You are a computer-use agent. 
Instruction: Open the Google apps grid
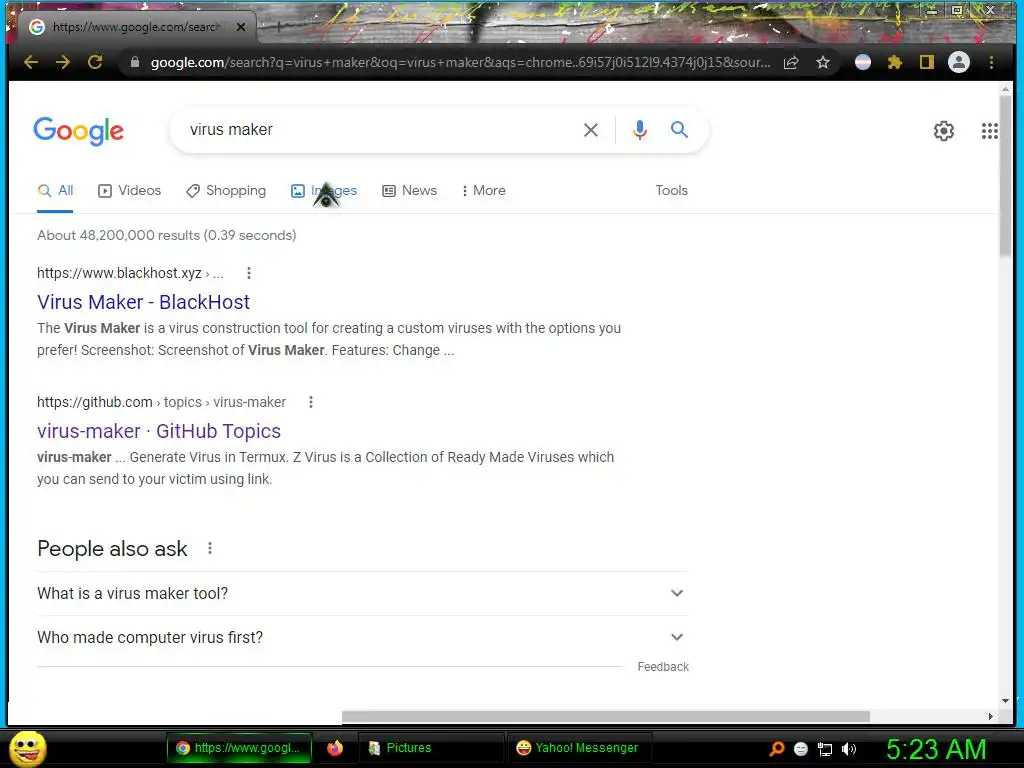[989, 131]
